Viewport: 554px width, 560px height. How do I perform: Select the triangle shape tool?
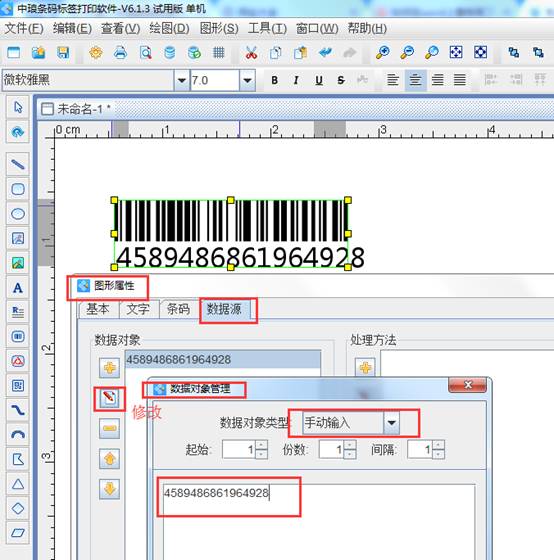(x=18, y=484)
